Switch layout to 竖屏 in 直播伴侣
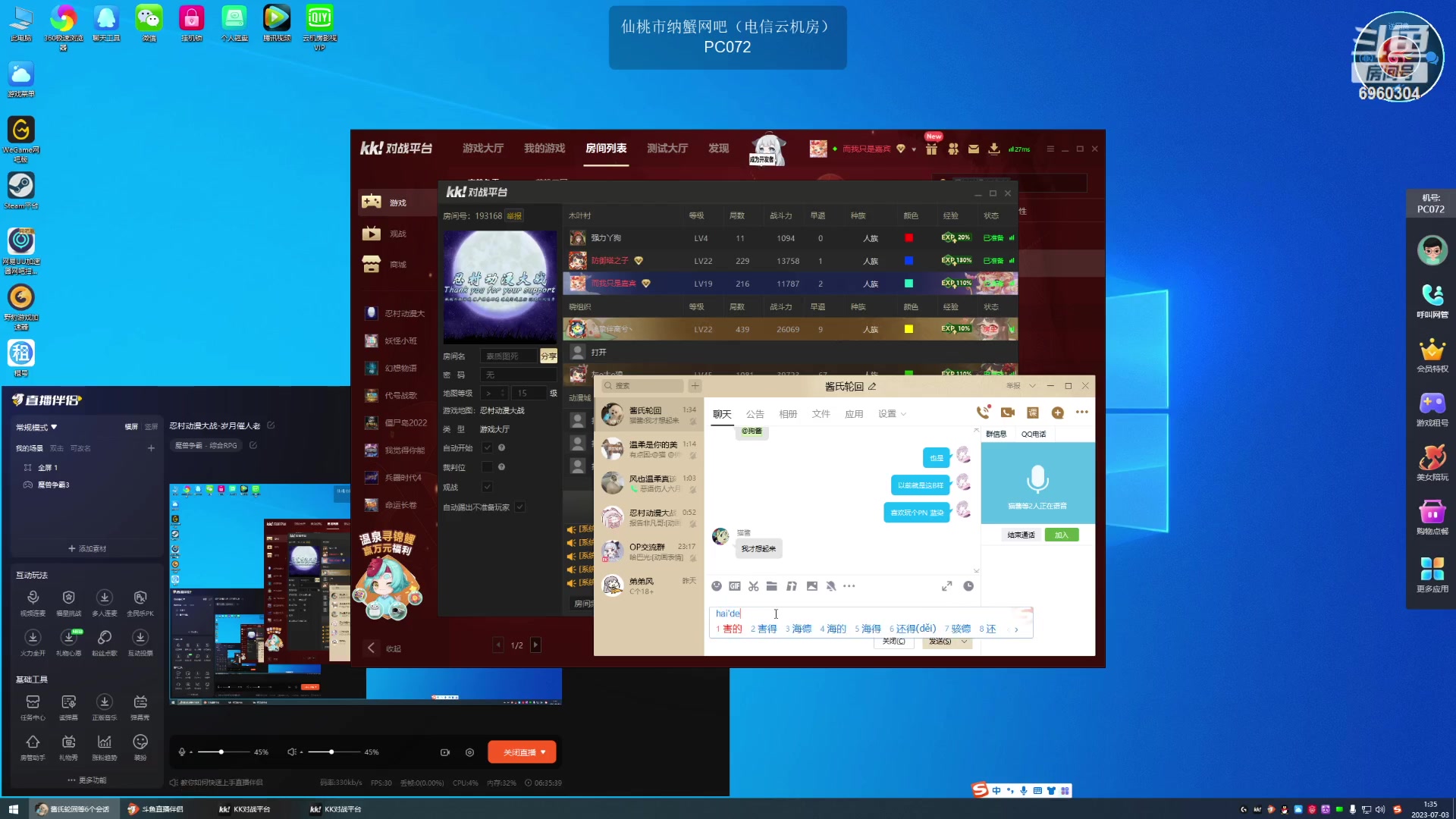The image size is (1456, 819). point(151,427)
